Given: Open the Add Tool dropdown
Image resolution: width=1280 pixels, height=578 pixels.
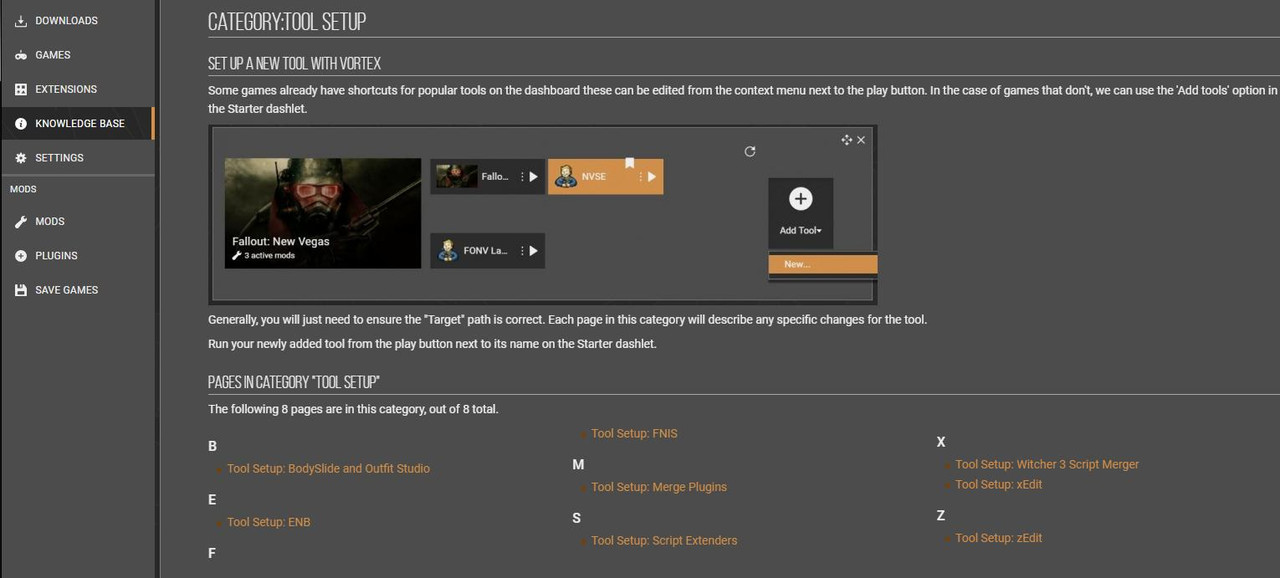Looking at the screenshot, I should click(x=801, y=230).
